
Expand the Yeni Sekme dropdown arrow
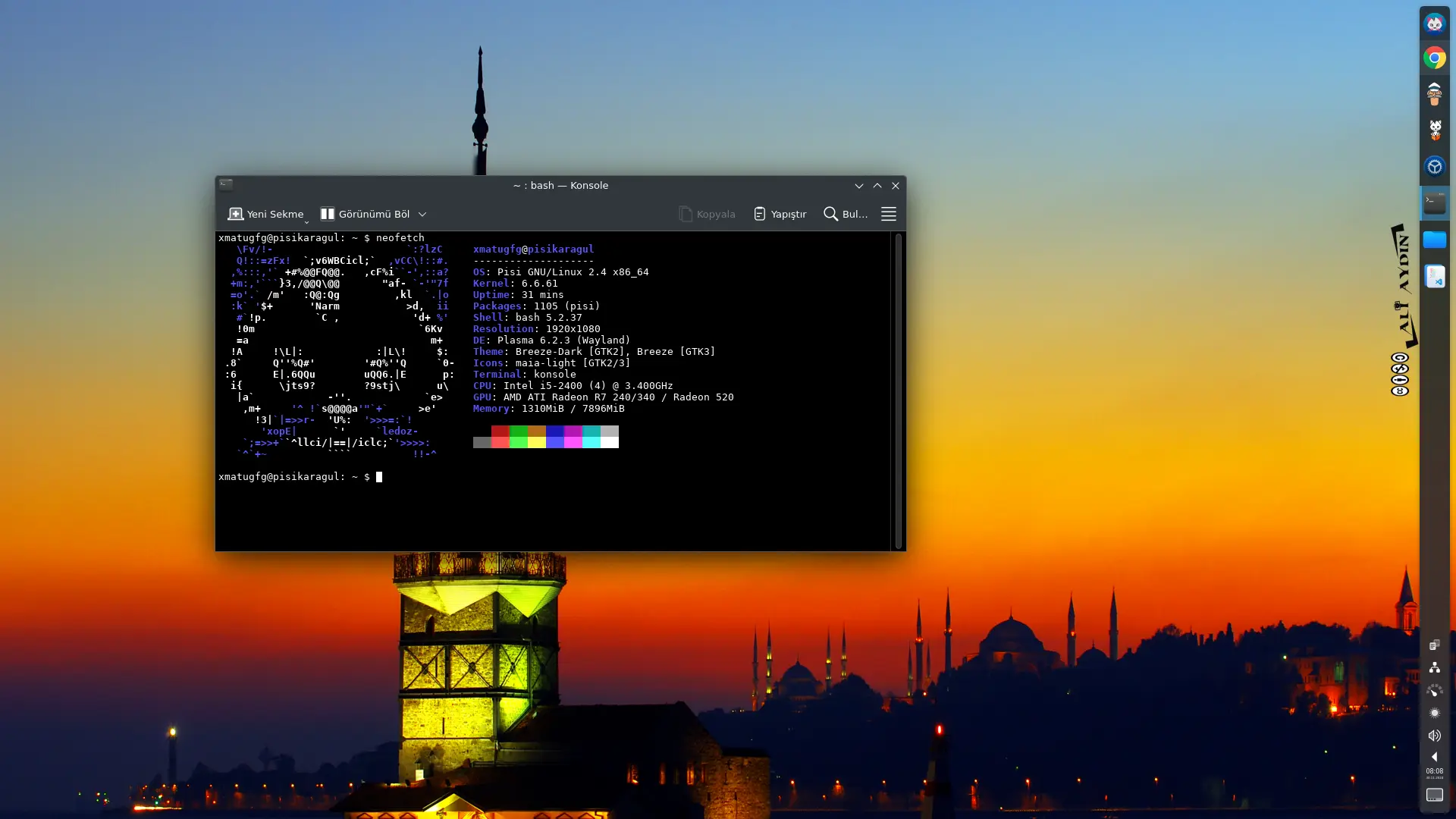click(x=306, y=222)
